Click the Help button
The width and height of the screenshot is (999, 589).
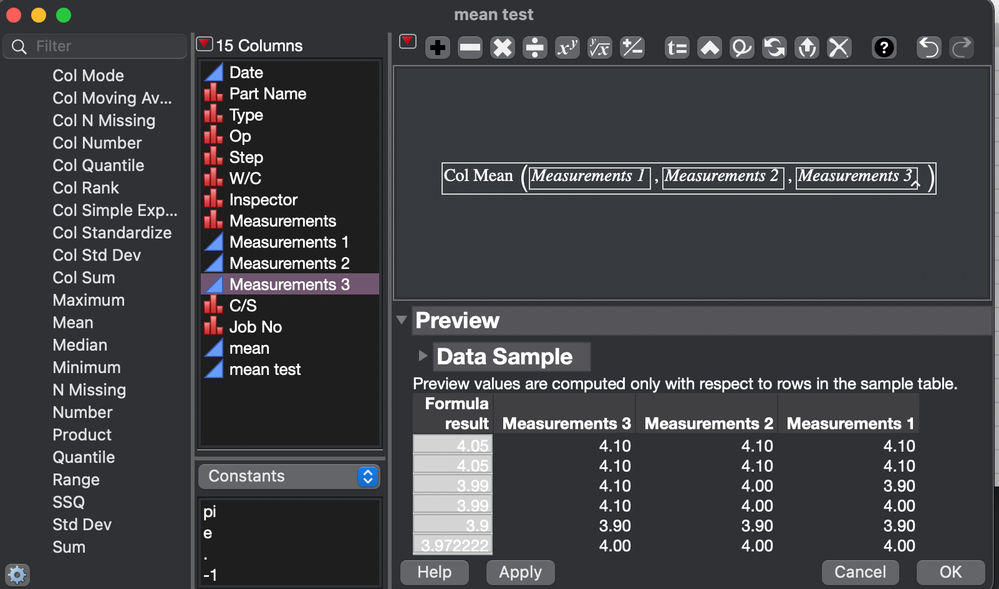(435, 572)
